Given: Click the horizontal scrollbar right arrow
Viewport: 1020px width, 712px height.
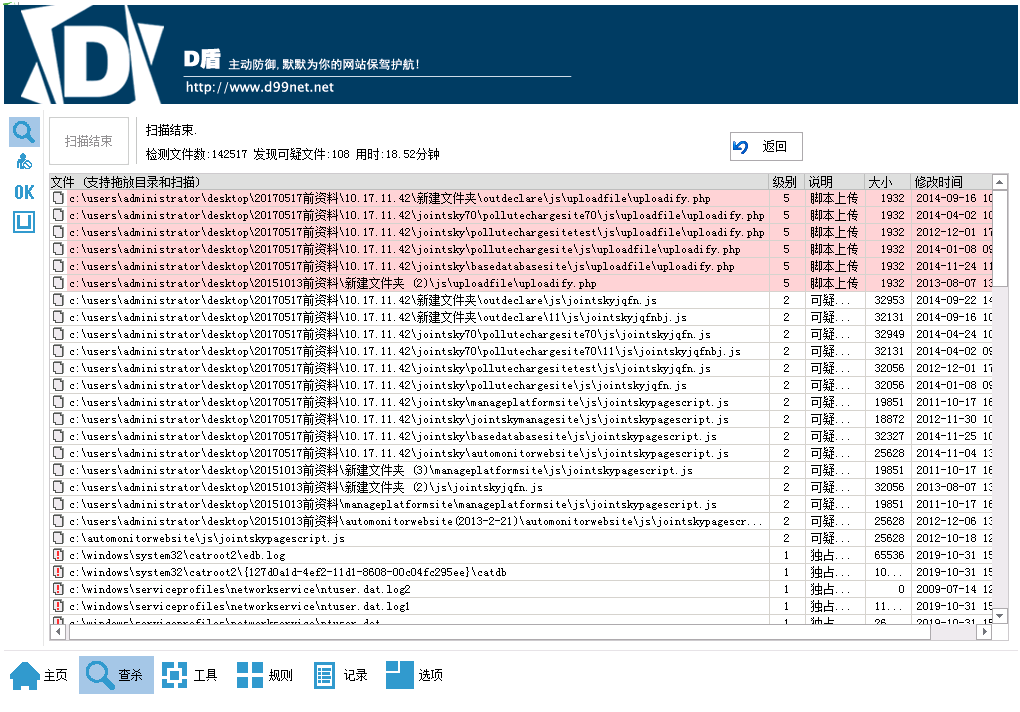Looking at the screenshot, I should [984, 631].
